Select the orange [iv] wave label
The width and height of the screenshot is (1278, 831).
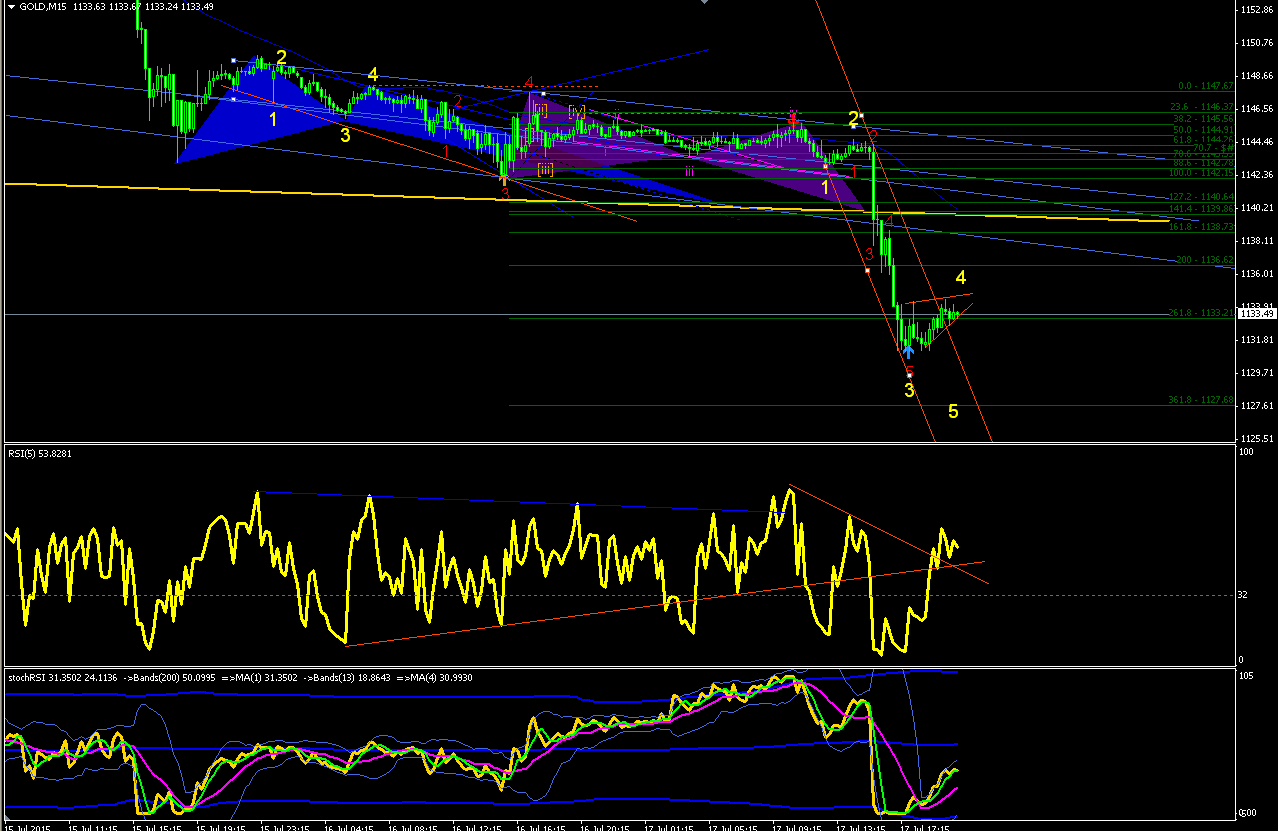(x=577, y=110)
